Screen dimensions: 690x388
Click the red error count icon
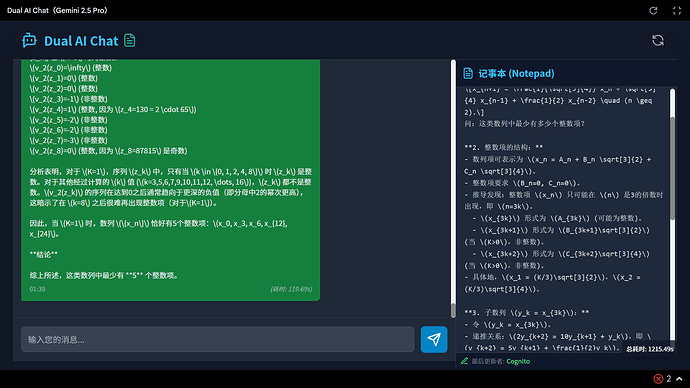658,378
